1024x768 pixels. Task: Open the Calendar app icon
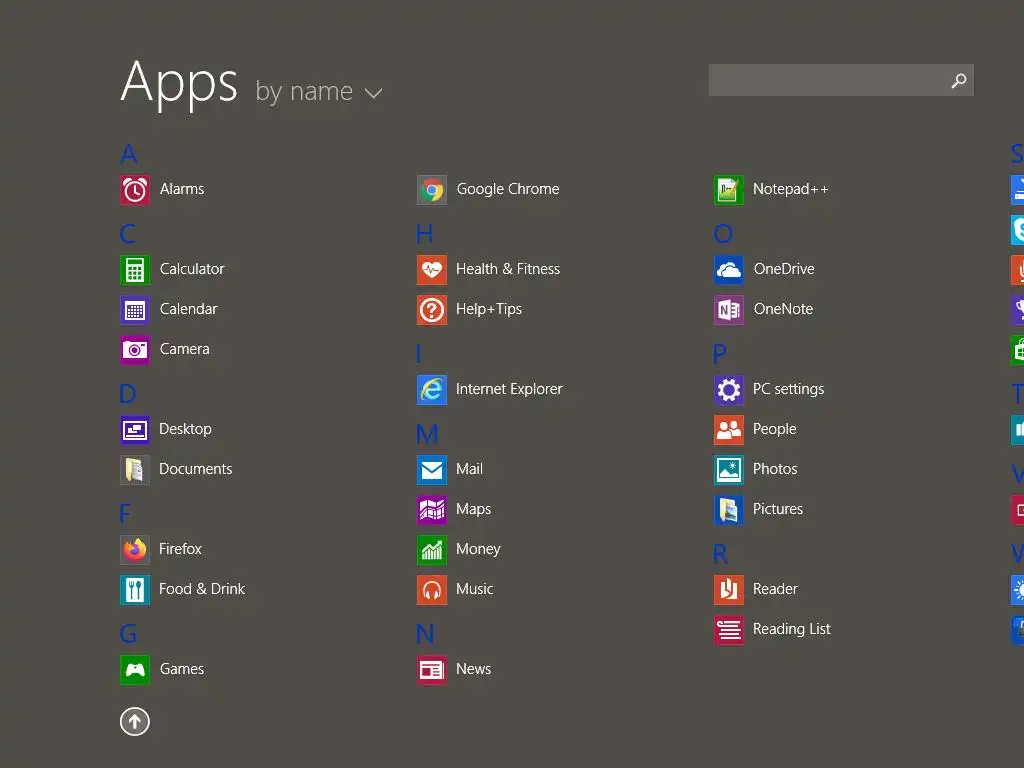coord(135,310)
